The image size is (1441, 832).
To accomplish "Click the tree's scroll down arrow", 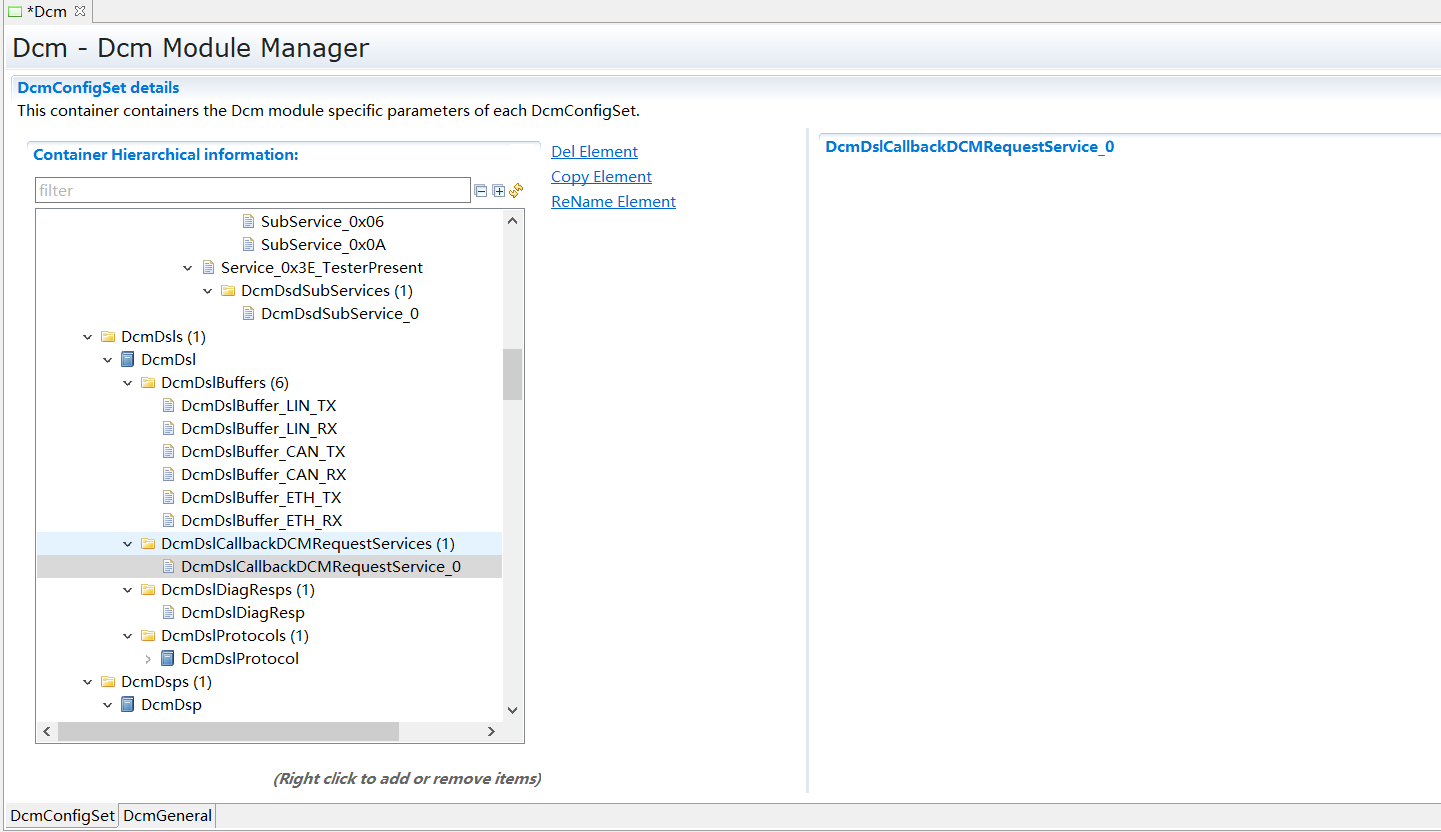I will 512,710.
